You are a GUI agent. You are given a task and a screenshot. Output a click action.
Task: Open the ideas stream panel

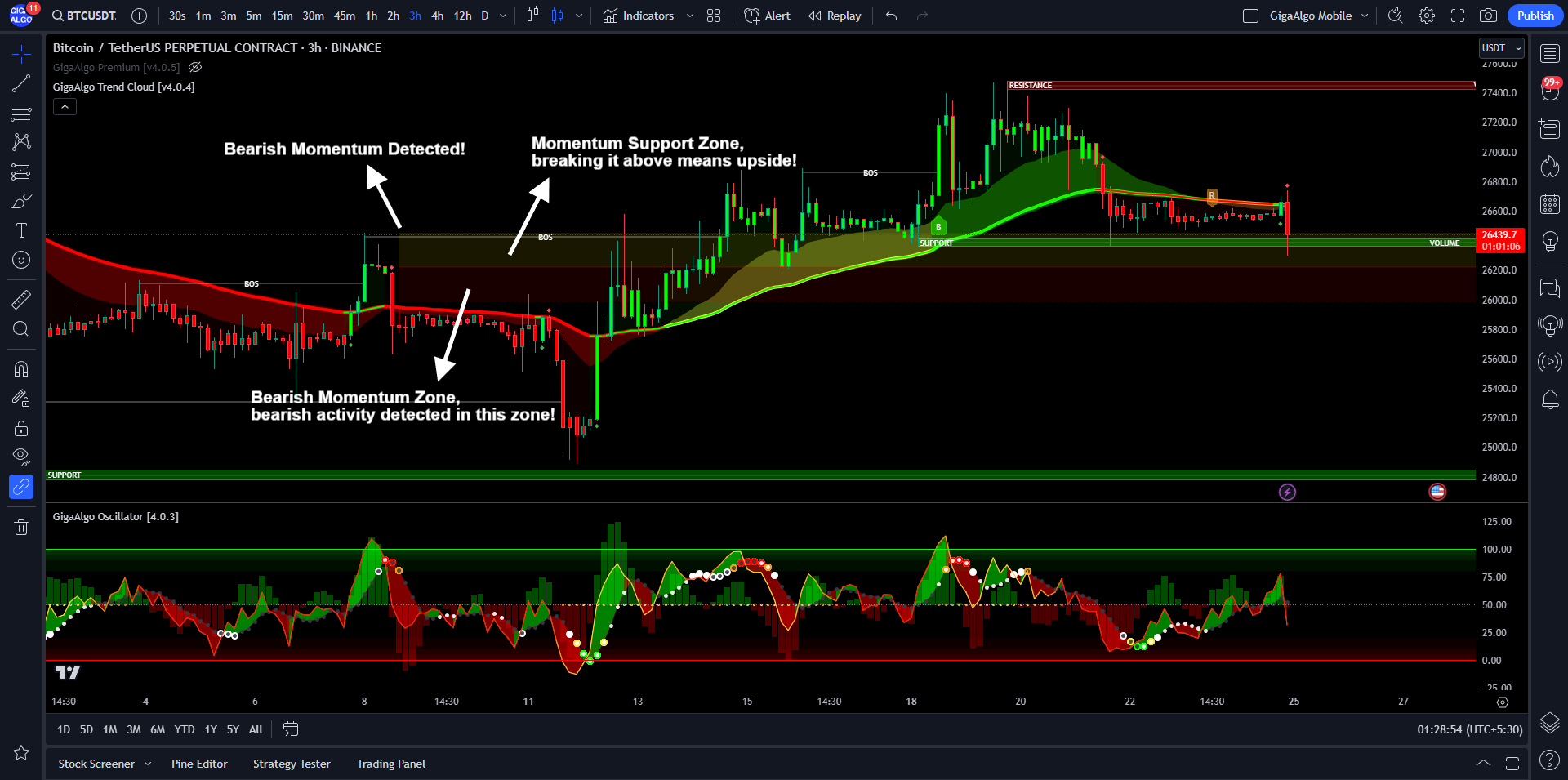[1549, 325]
